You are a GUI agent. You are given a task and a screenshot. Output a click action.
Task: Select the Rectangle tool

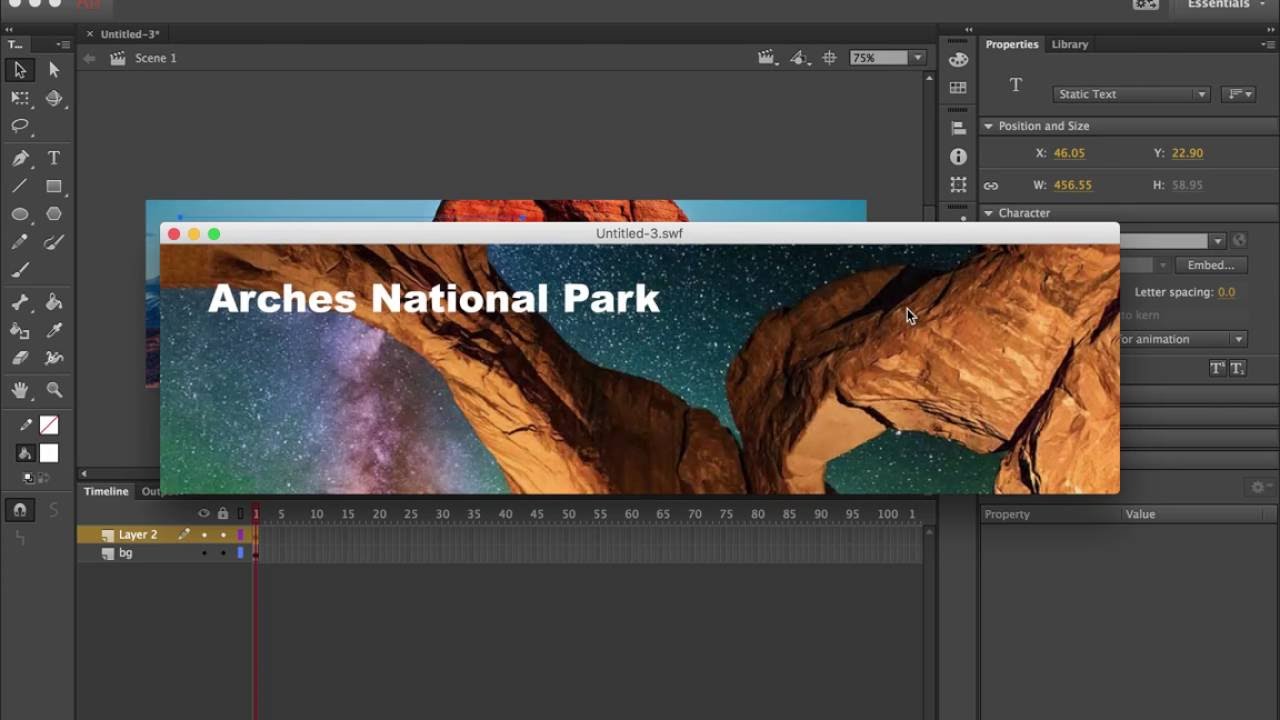pos(54,186)
